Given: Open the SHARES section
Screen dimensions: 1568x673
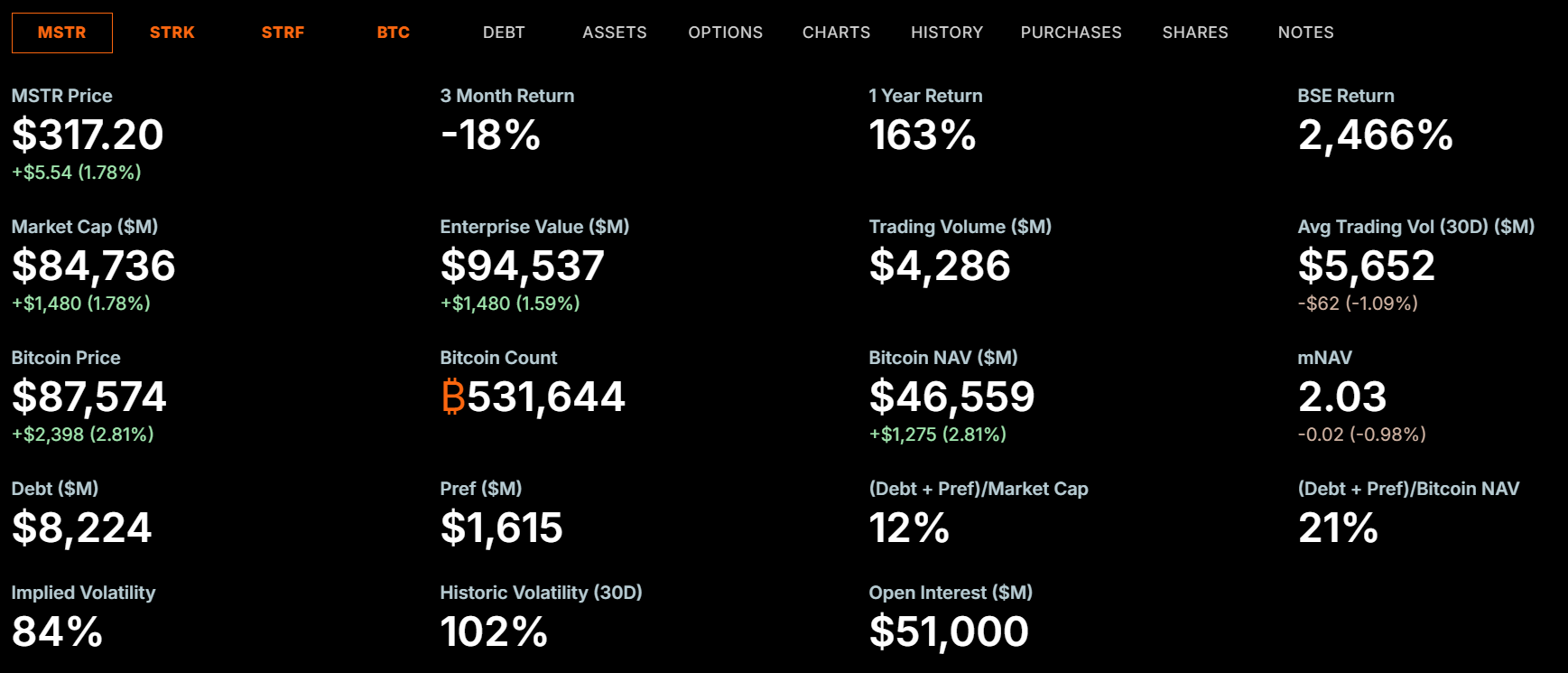Looking at the screenshot, I should click(1195, 32).
